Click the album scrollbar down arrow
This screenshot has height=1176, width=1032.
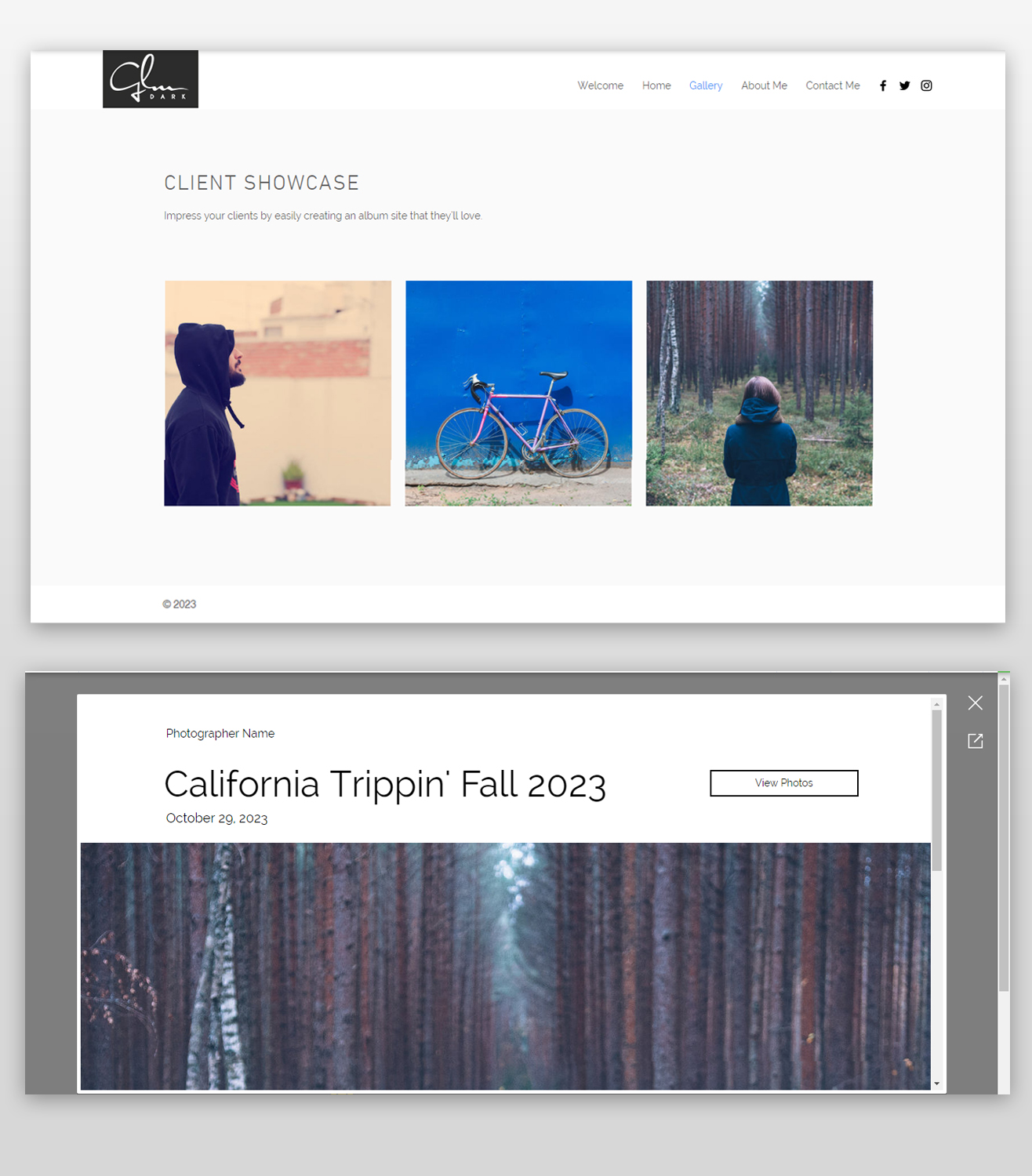coord(936,1083)
